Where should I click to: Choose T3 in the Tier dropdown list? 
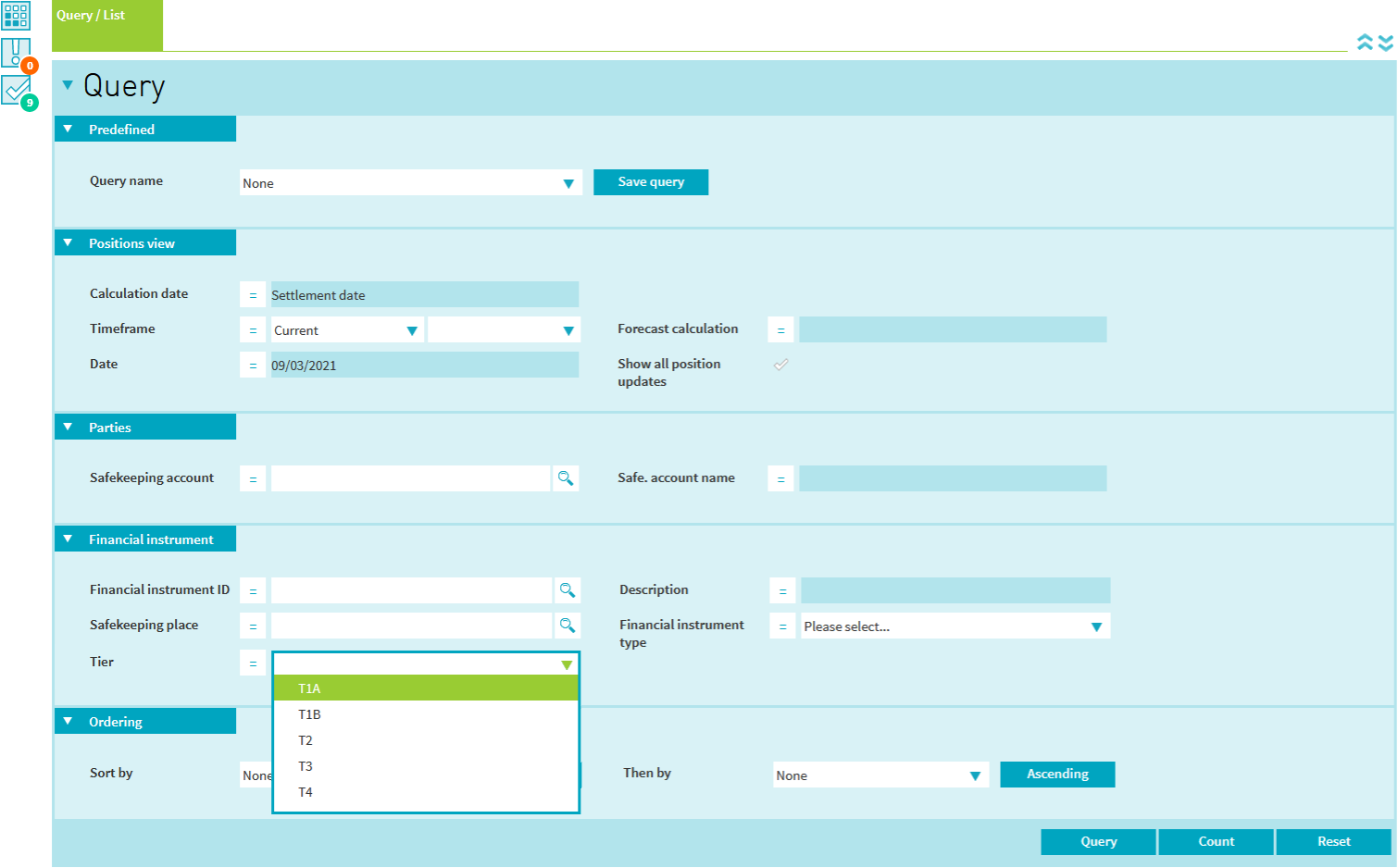(x=306, y=766)
